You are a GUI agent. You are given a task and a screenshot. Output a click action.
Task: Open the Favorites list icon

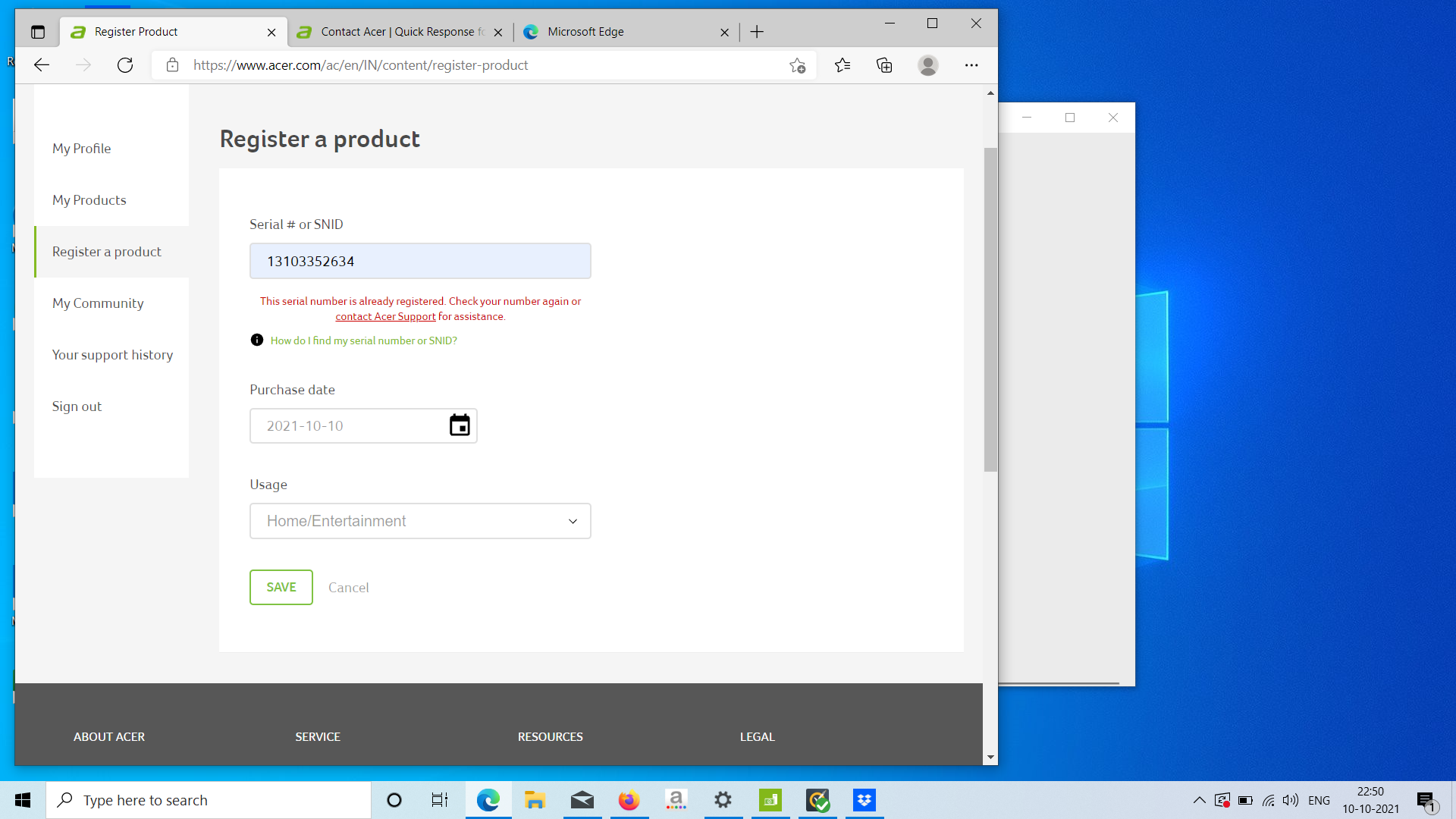pos(843,65)
